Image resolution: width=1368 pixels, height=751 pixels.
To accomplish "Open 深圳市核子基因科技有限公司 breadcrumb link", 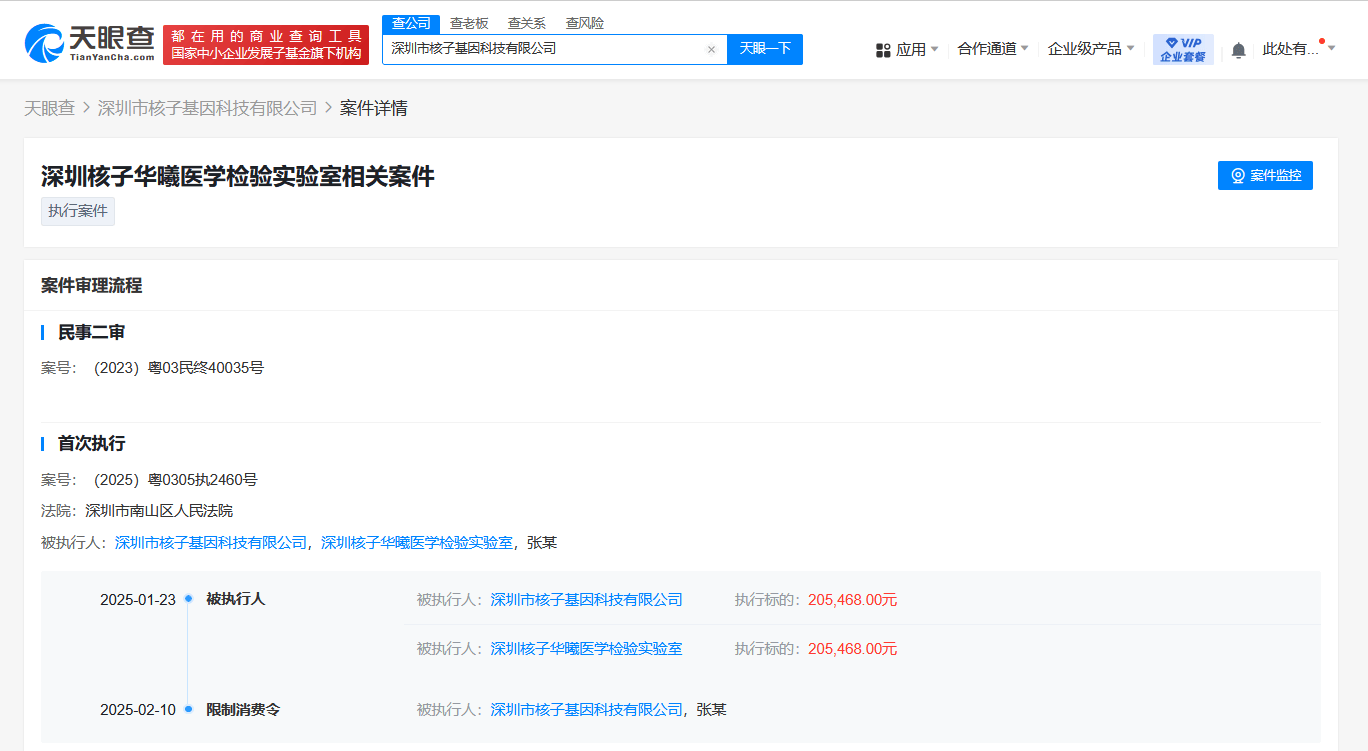I will [208, 108].
